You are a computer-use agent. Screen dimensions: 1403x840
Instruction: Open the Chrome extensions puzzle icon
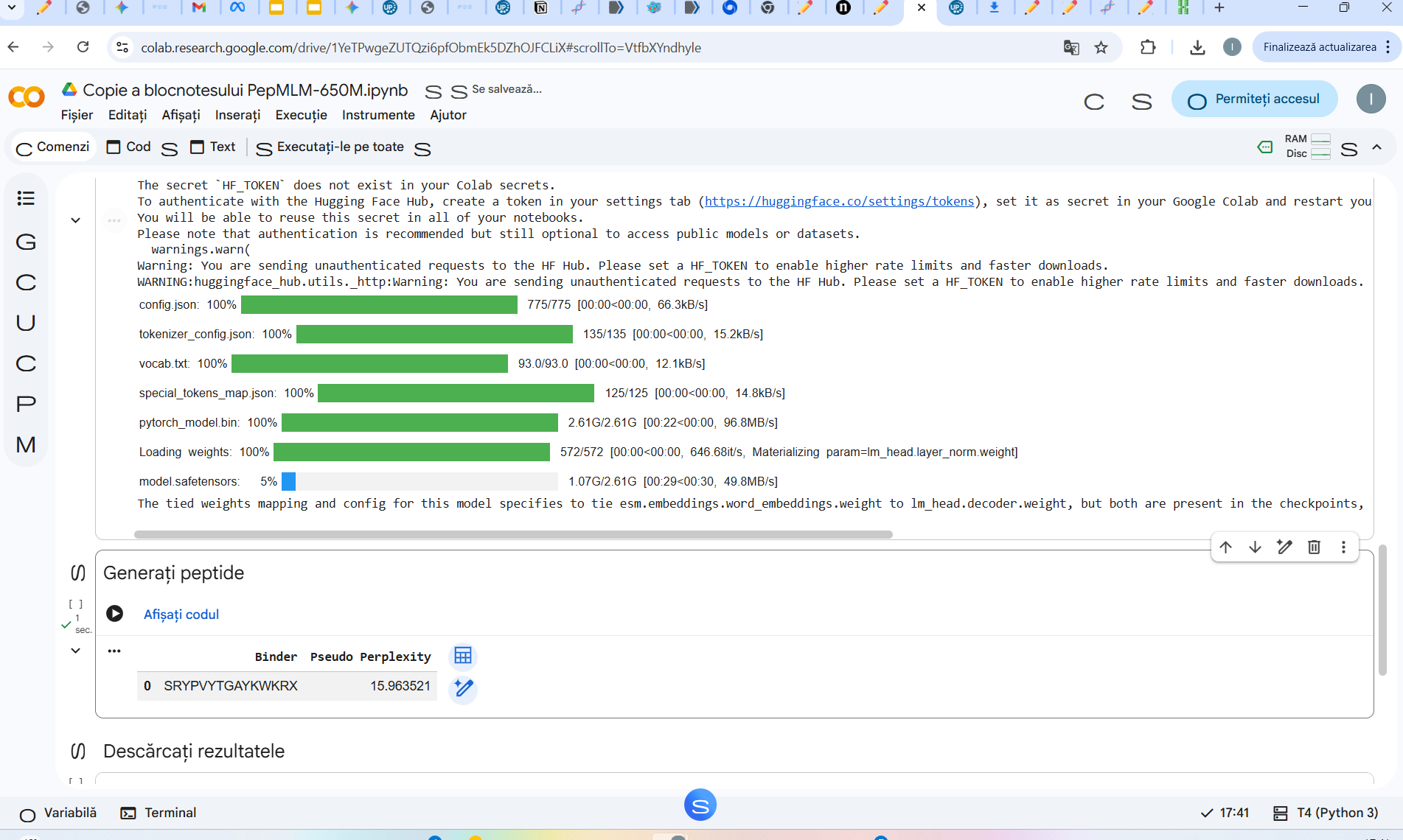tap(1148, 48)
